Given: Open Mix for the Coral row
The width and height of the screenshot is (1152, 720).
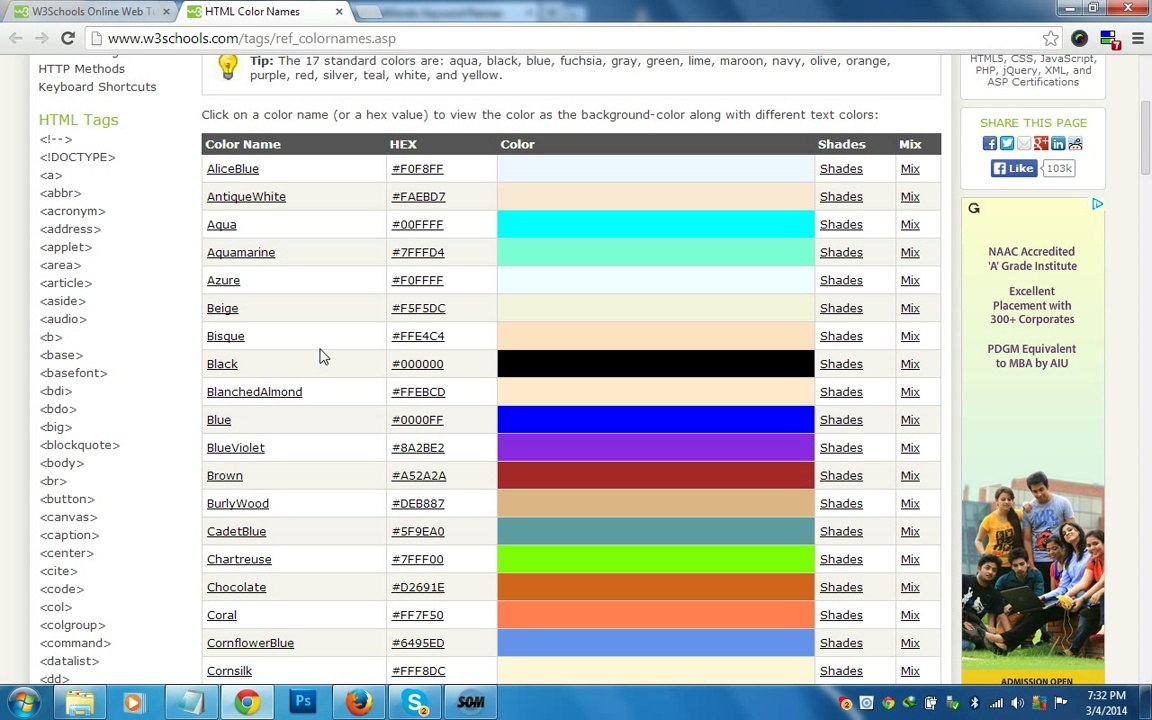Looking at the screenshot, I should tap(910, 616).
